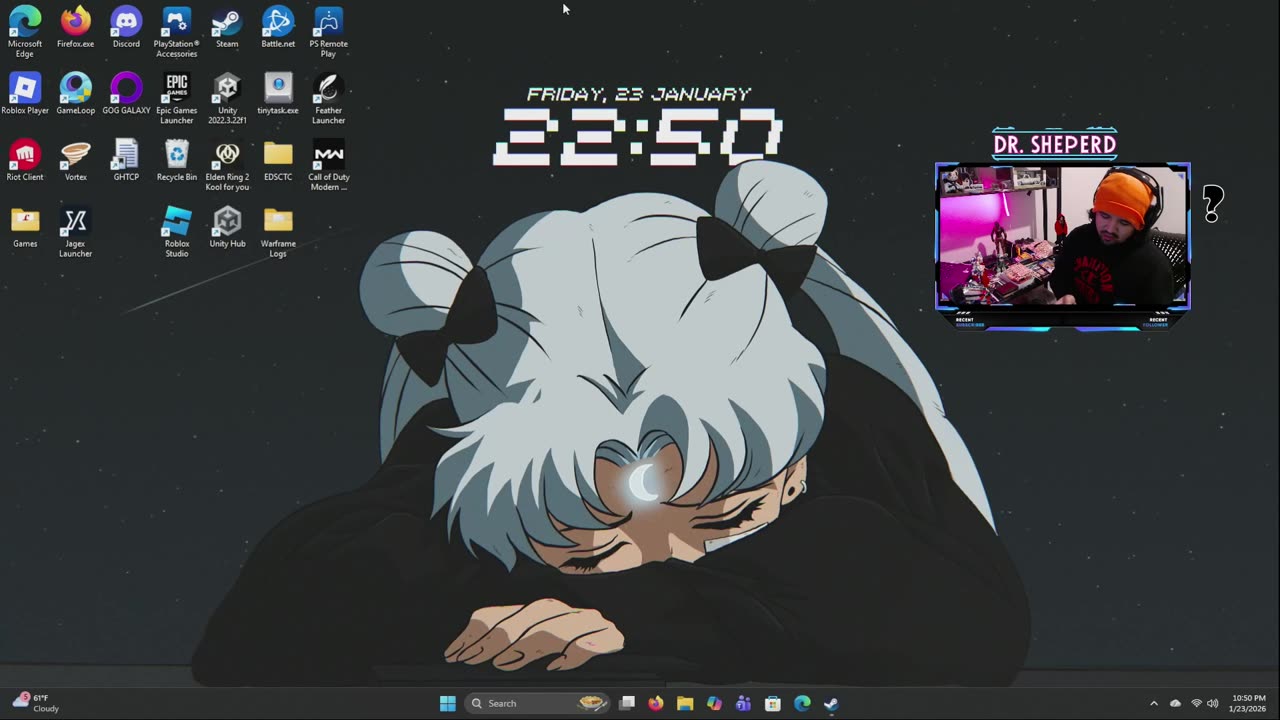Select the Call of Duty Modern shortcut
The image size is (1280, 720).
(328, 166)
